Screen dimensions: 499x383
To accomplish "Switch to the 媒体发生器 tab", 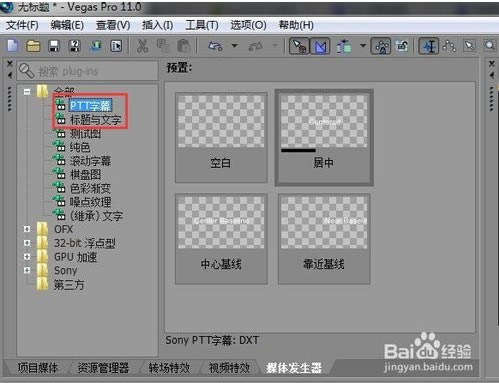I will coord(294,368).
